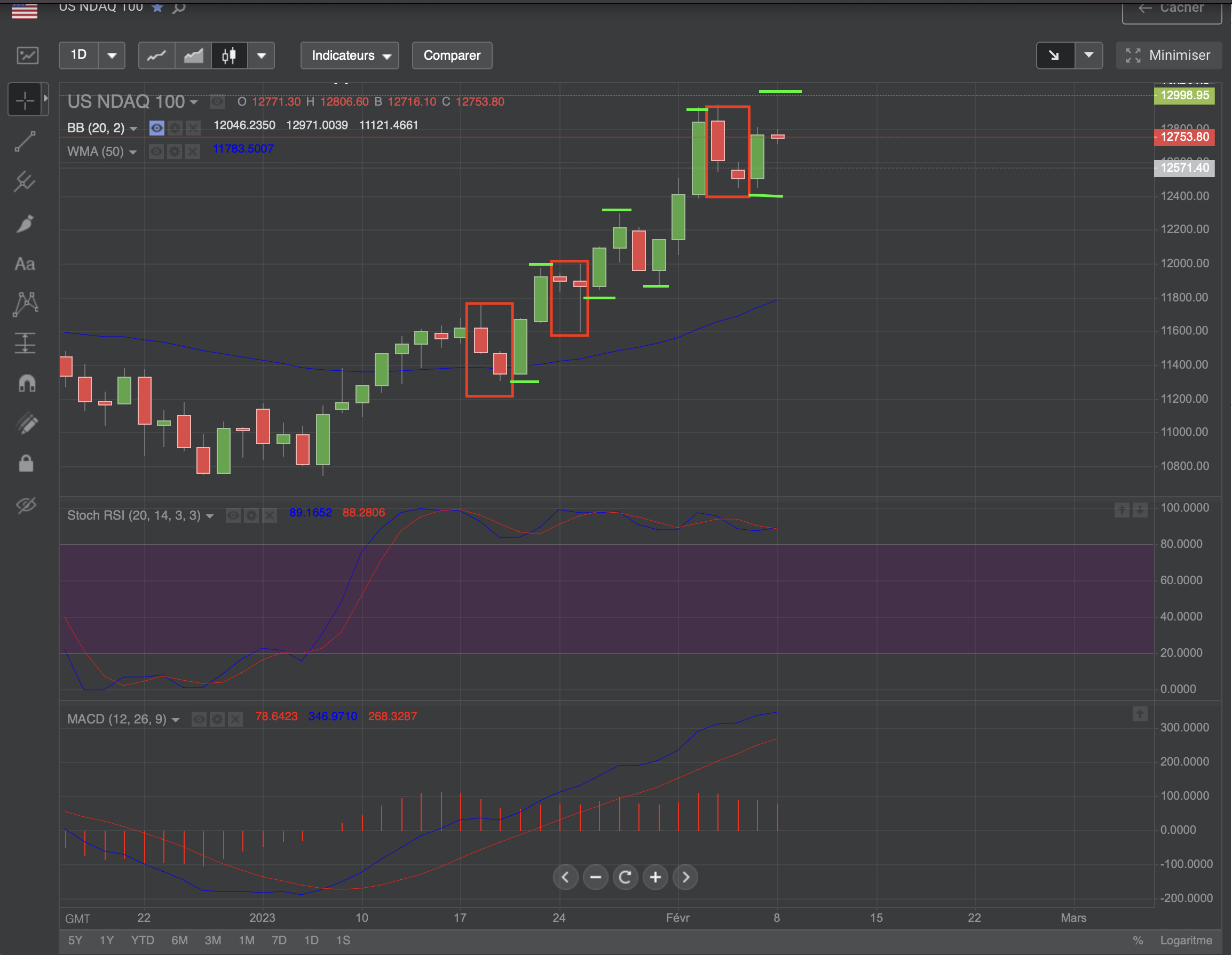This screenshot has height=955, width=1232.
Task: Select the YTD range tab
Action: click(142, 941)
